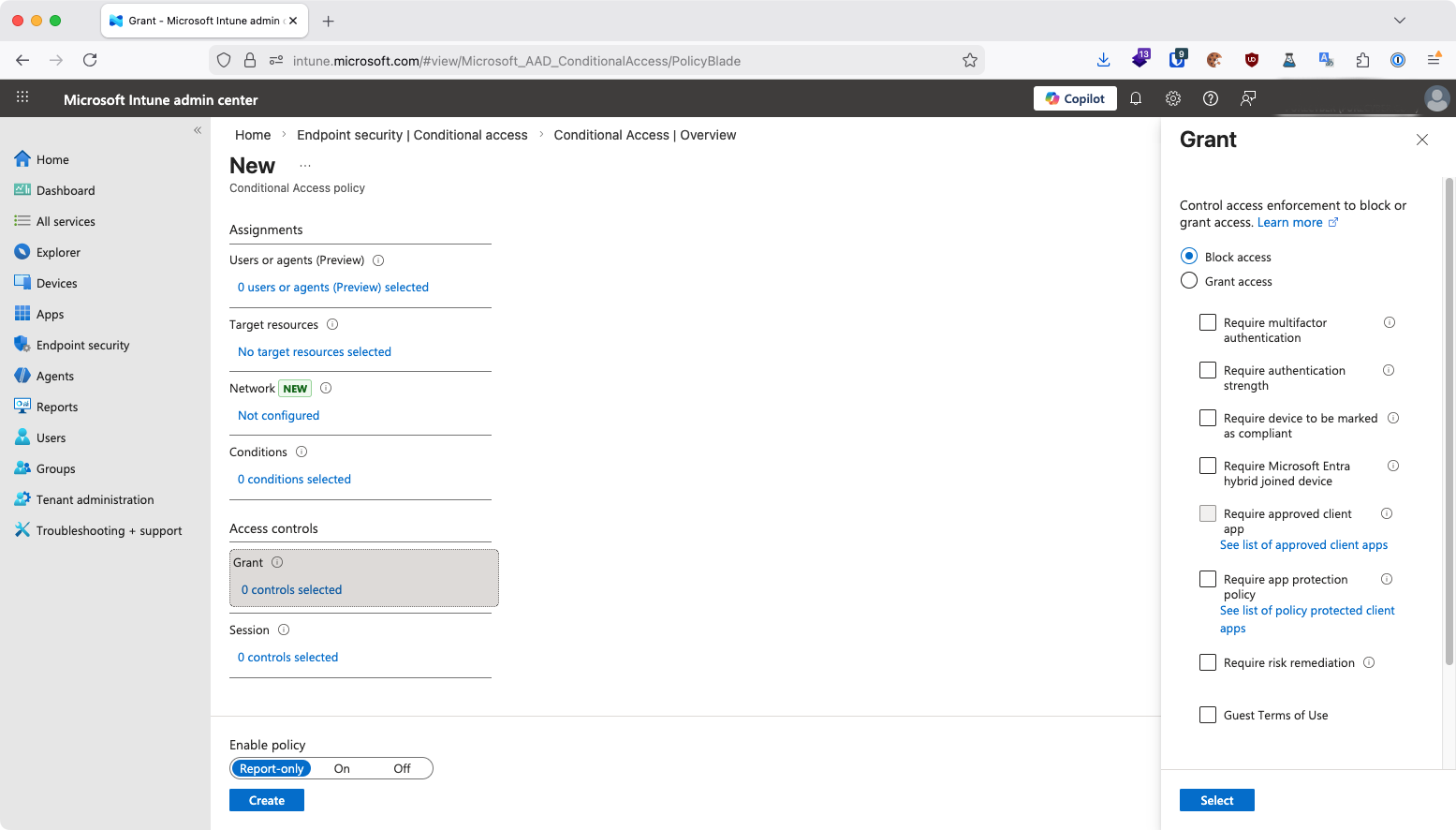Check Require multifactor authentication

[1208, 322]
